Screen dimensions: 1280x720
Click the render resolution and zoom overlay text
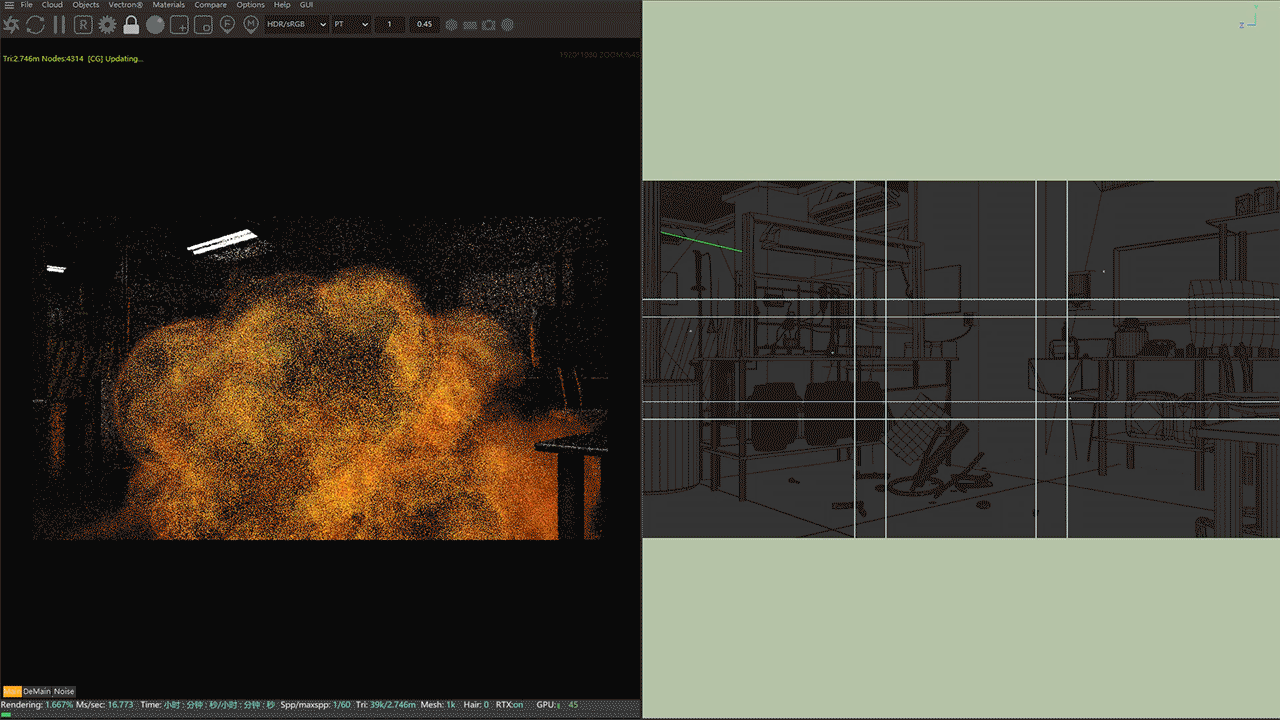[598, 54]
